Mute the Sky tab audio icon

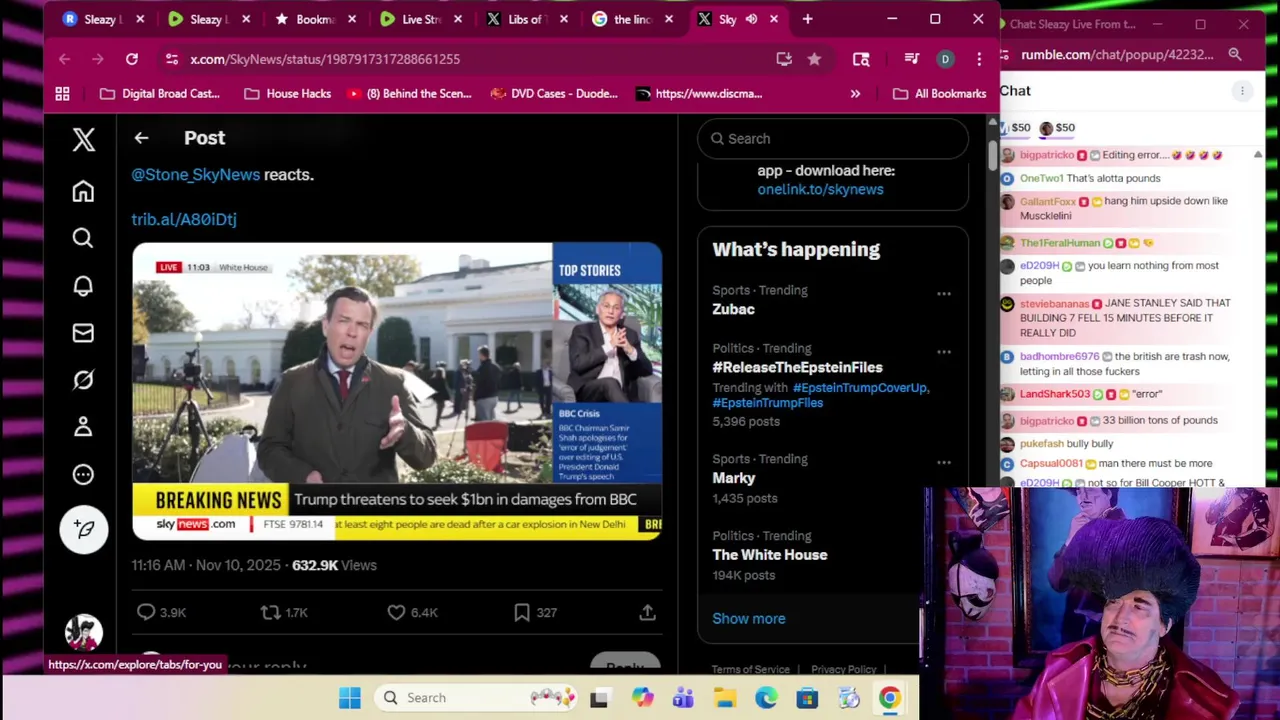751,19
